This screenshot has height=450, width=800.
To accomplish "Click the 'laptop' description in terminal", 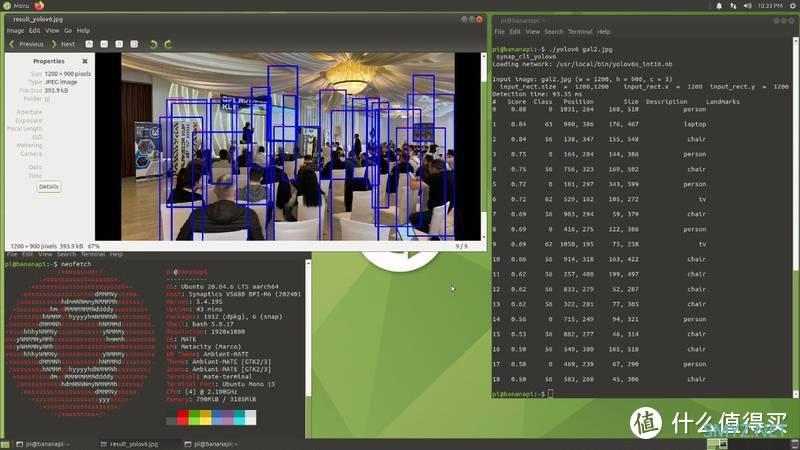I will 695,124.
